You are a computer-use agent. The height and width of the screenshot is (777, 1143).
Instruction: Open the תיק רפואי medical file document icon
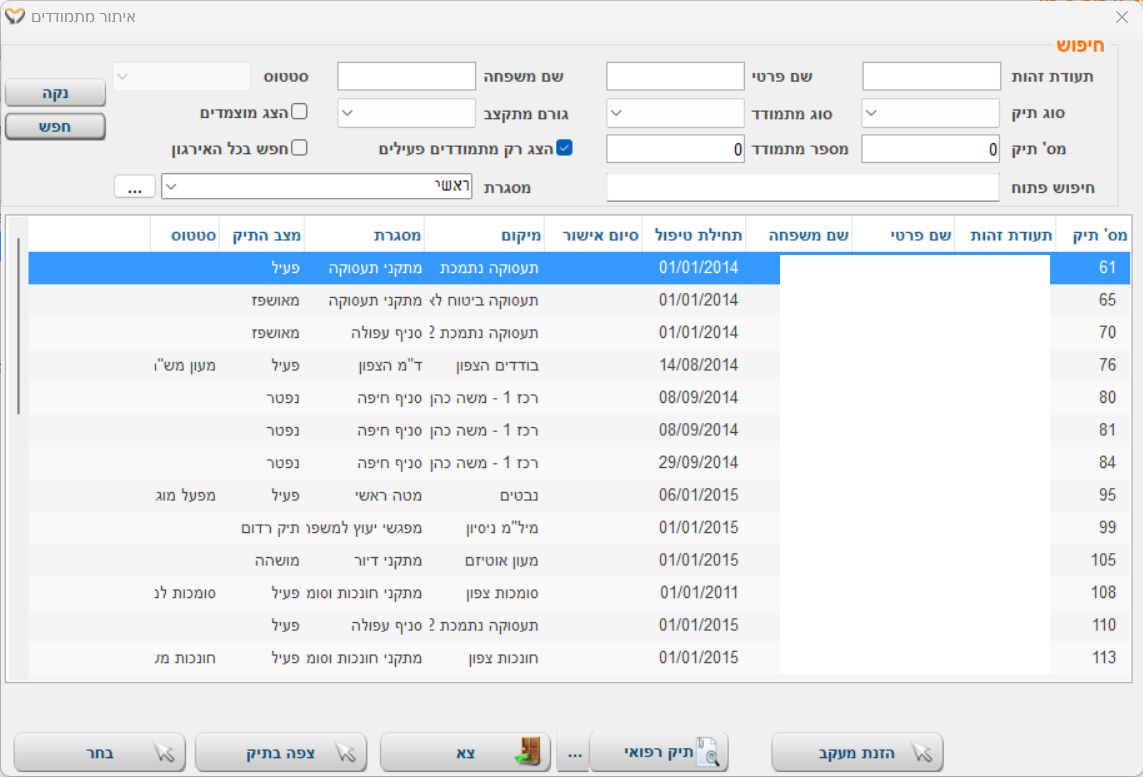[x=709, y=753]
